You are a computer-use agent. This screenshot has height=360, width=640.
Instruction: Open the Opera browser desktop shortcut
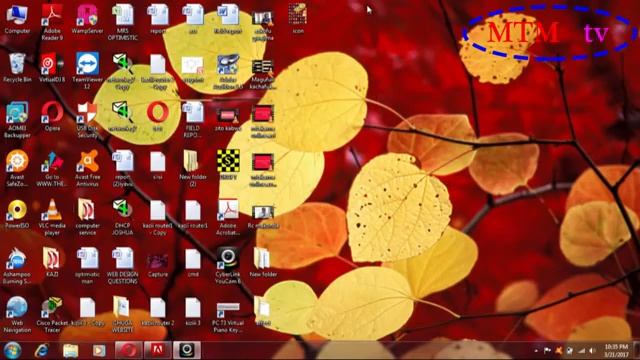[52, 116]
